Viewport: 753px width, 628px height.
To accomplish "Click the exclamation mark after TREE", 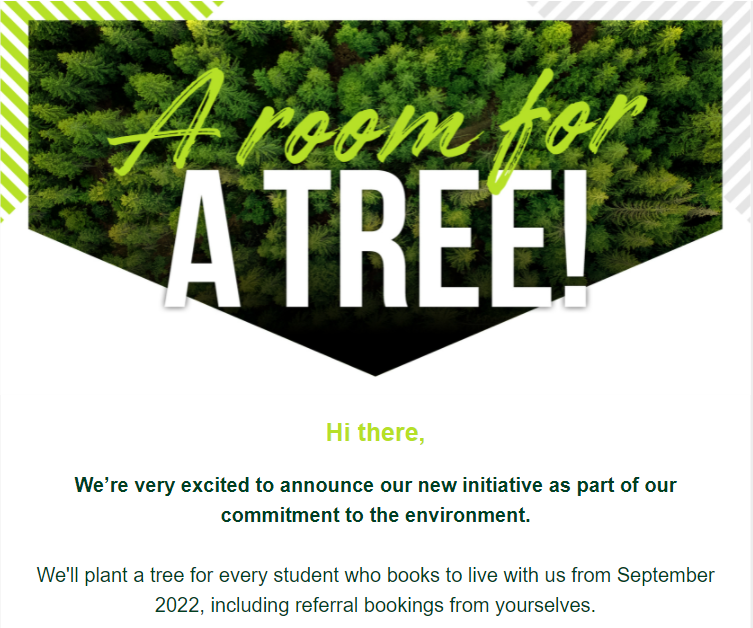I will tap(575, 239).
